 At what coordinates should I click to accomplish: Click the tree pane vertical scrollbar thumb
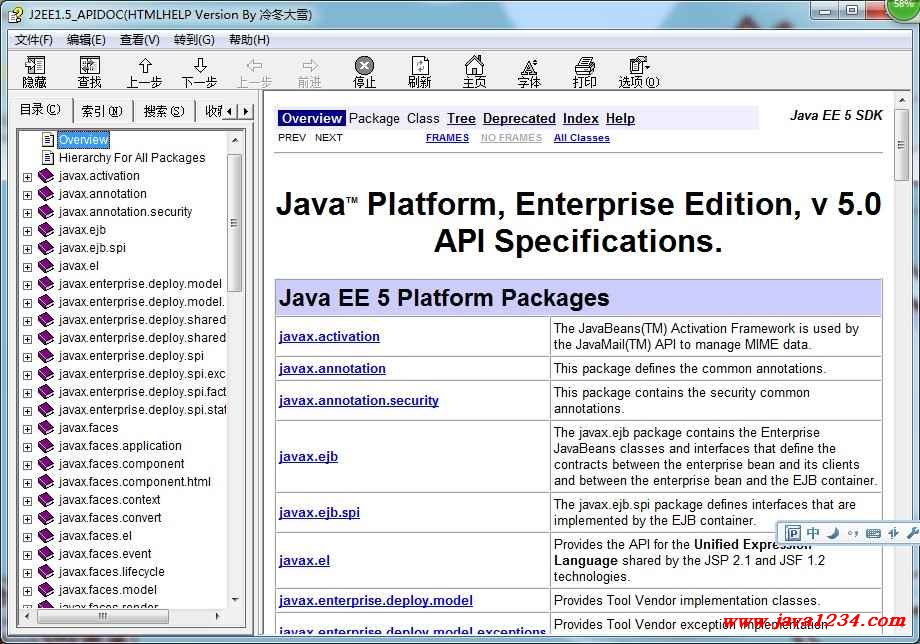click(234, 223)
